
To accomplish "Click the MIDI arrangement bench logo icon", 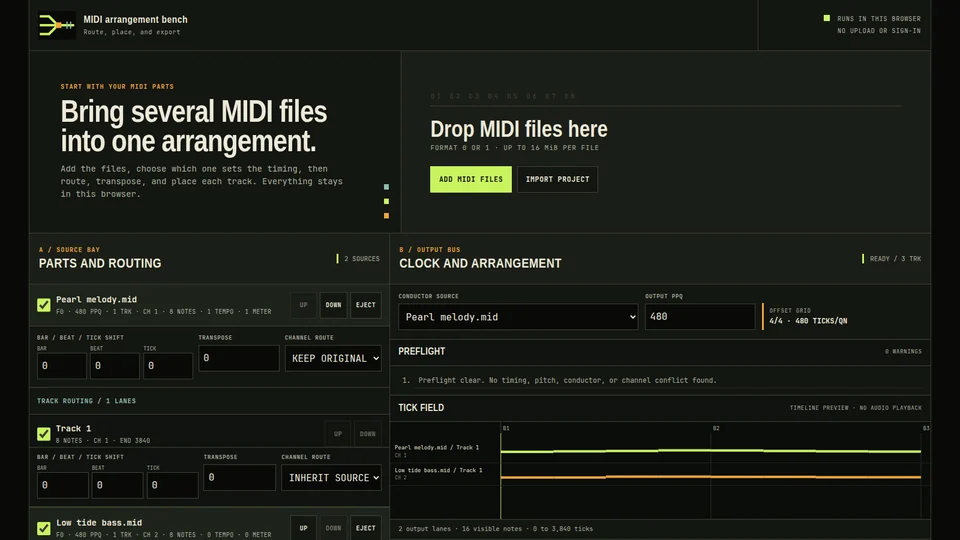I will point(57,25).
